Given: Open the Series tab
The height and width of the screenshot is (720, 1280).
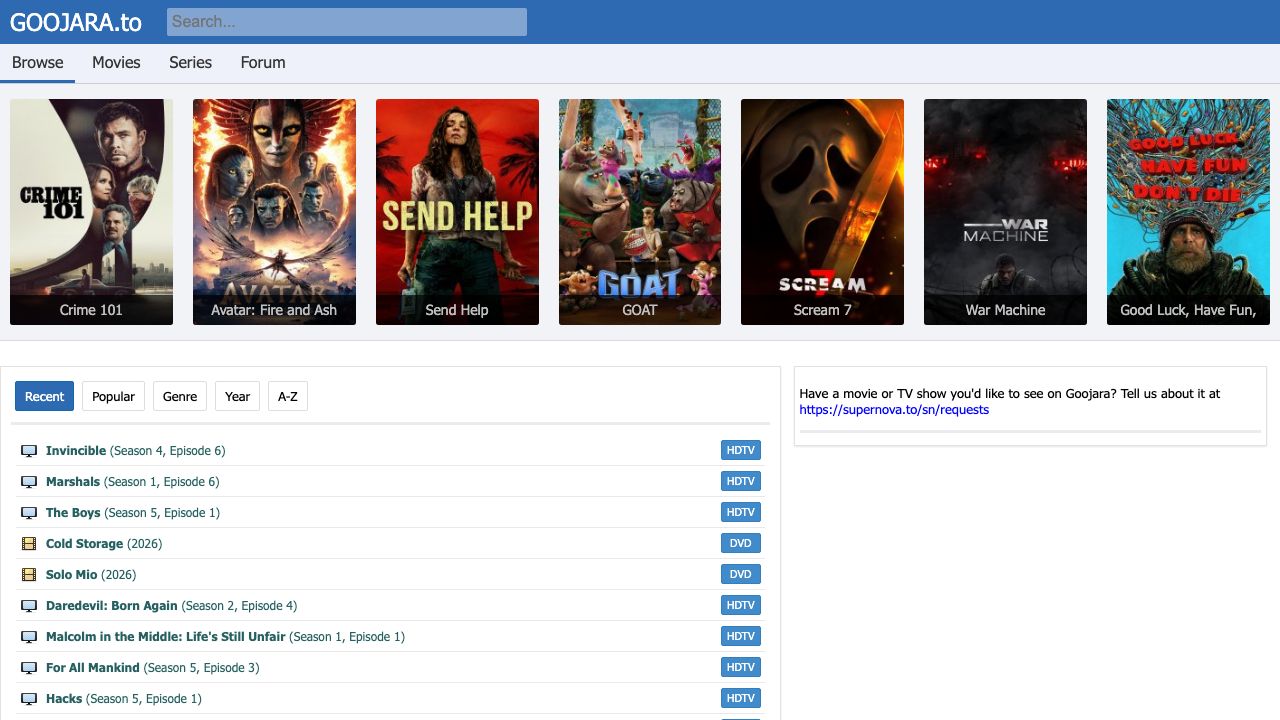Looking at the screenshot, I should (x=190, y=62).
